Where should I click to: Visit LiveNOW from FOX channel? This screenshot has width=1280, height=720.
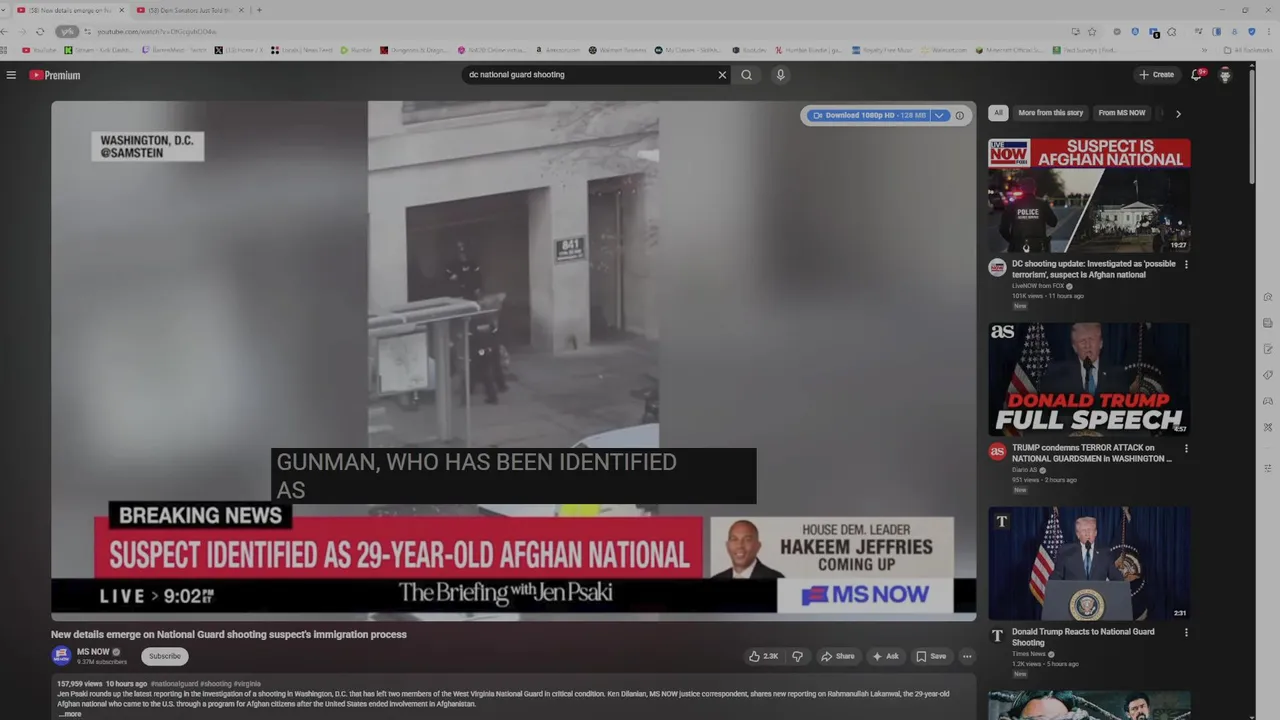(1038, 286)
